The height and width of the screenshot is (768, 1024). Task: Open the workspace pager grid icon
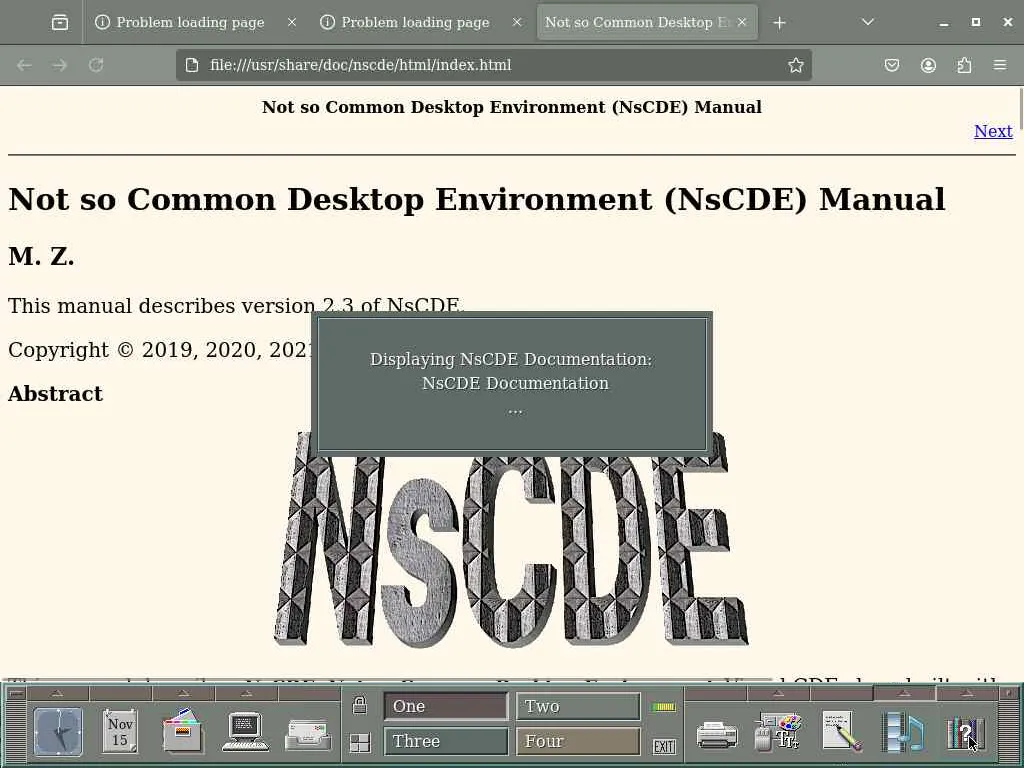359,743
